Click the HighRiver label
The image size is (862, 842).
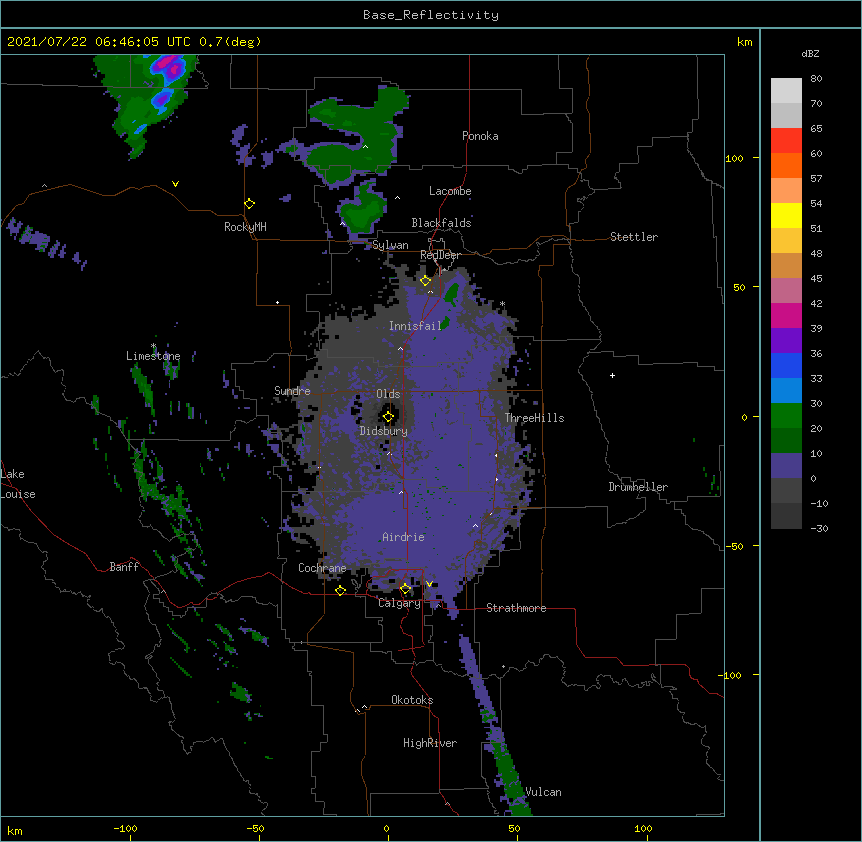coord(430,743)
